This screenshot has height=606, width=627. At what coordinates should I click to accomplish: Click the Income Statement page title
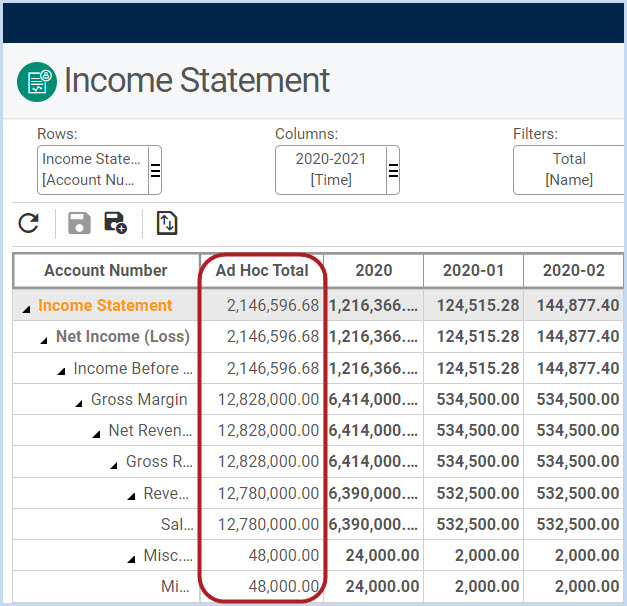[x=197, y=80]
